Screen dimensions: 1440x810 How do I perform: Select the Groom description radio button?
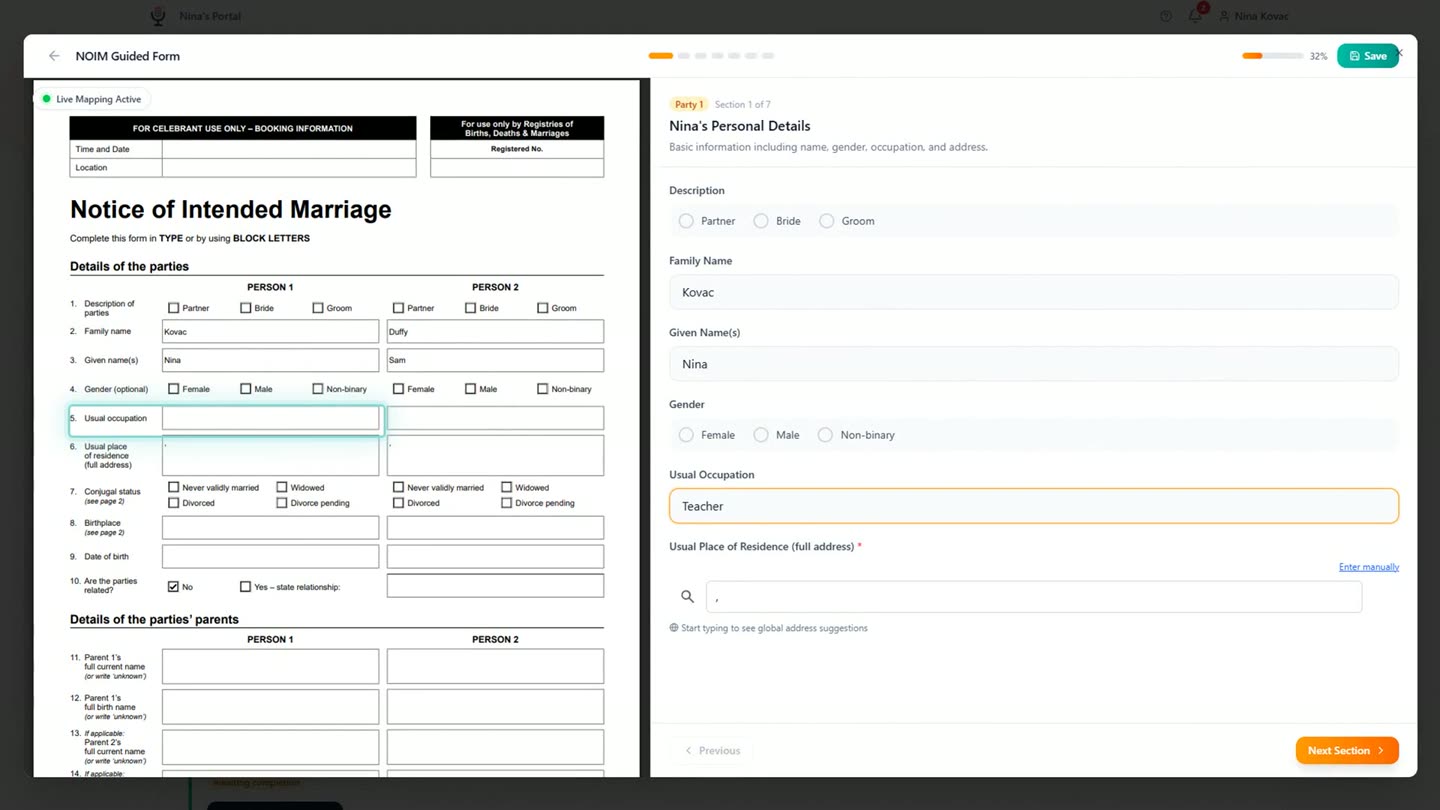pyautogui.click(x=827, y=221)
